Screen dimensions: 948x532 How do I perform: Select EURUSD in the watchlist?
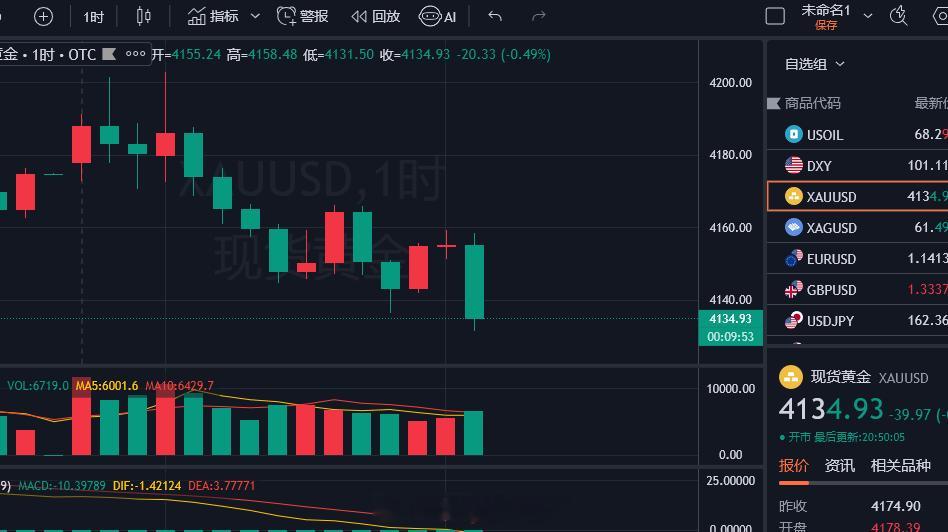tap(857, 259)
